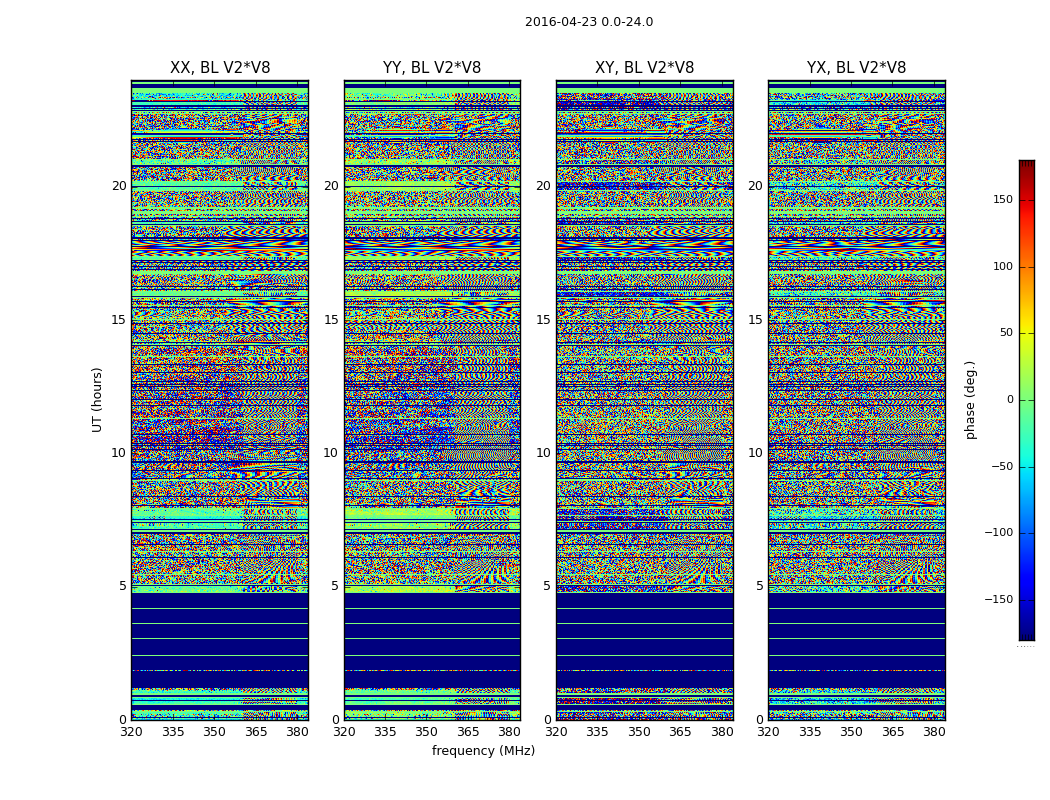Click the 'frequency (MHz)' axis label

[483, 751]
